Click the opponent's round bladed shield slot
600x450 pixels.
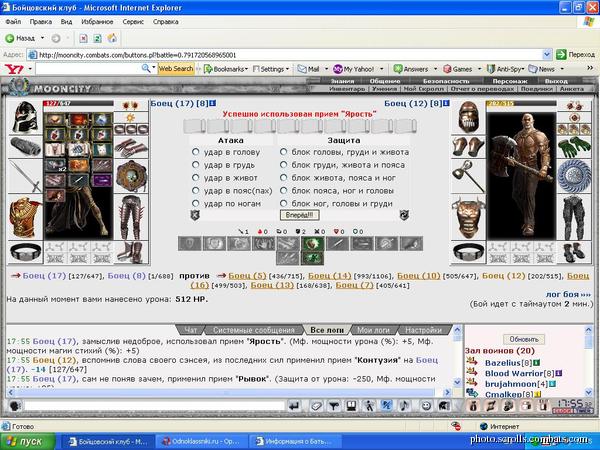(574, 176)
